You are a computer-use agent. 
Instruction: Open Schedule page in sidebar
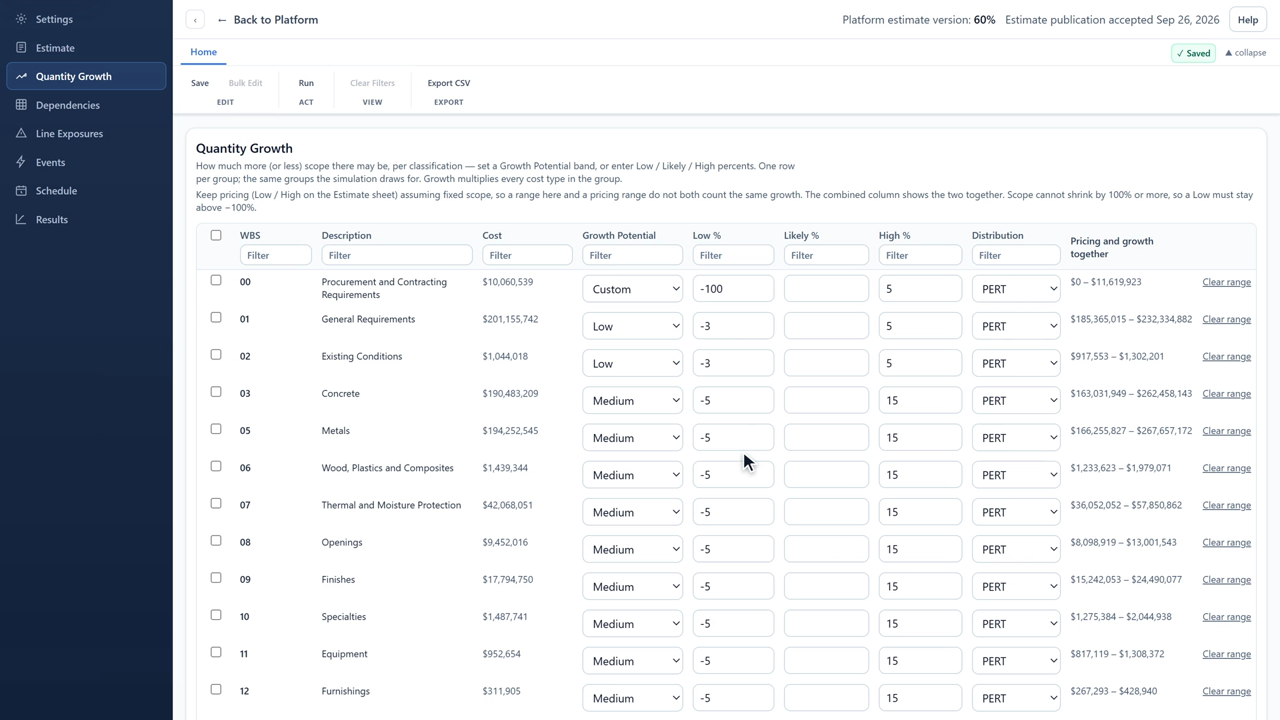[86, 191]
